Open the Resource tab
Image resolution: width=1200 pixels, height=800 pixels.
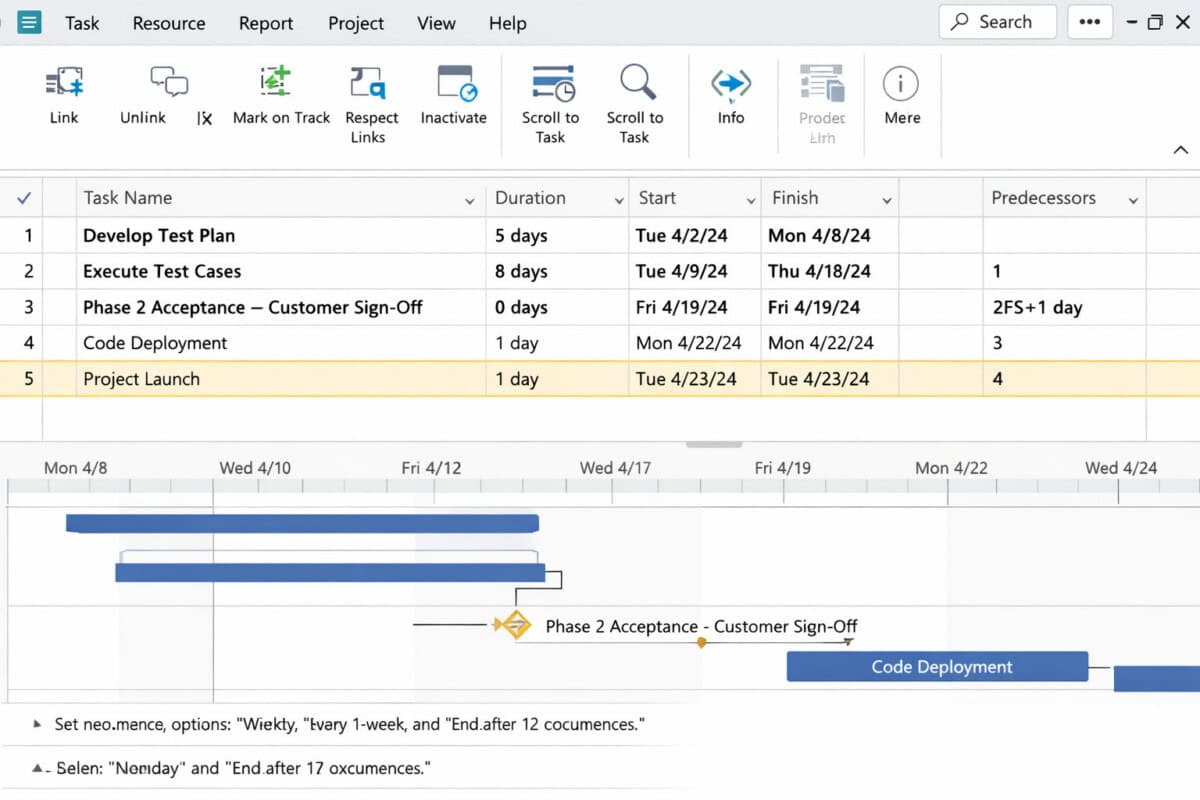(x=169, y=23)
